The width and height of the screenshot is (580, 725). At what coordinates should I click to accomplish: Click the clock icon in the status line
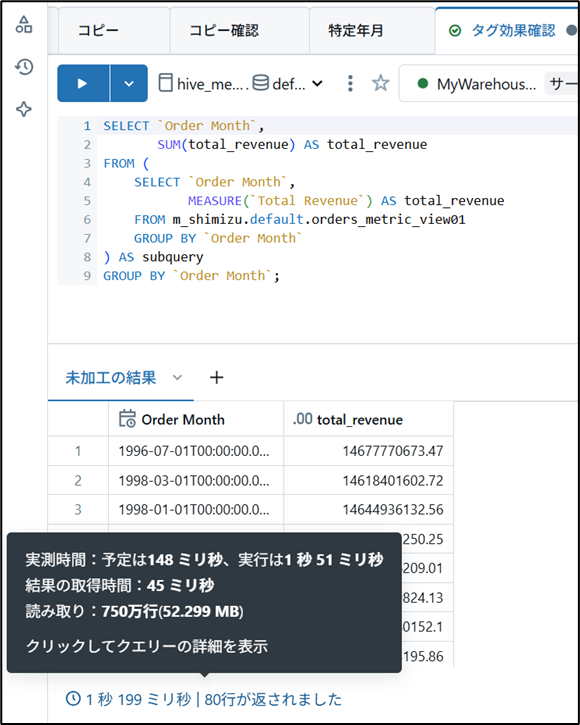(x=73, y=698)
